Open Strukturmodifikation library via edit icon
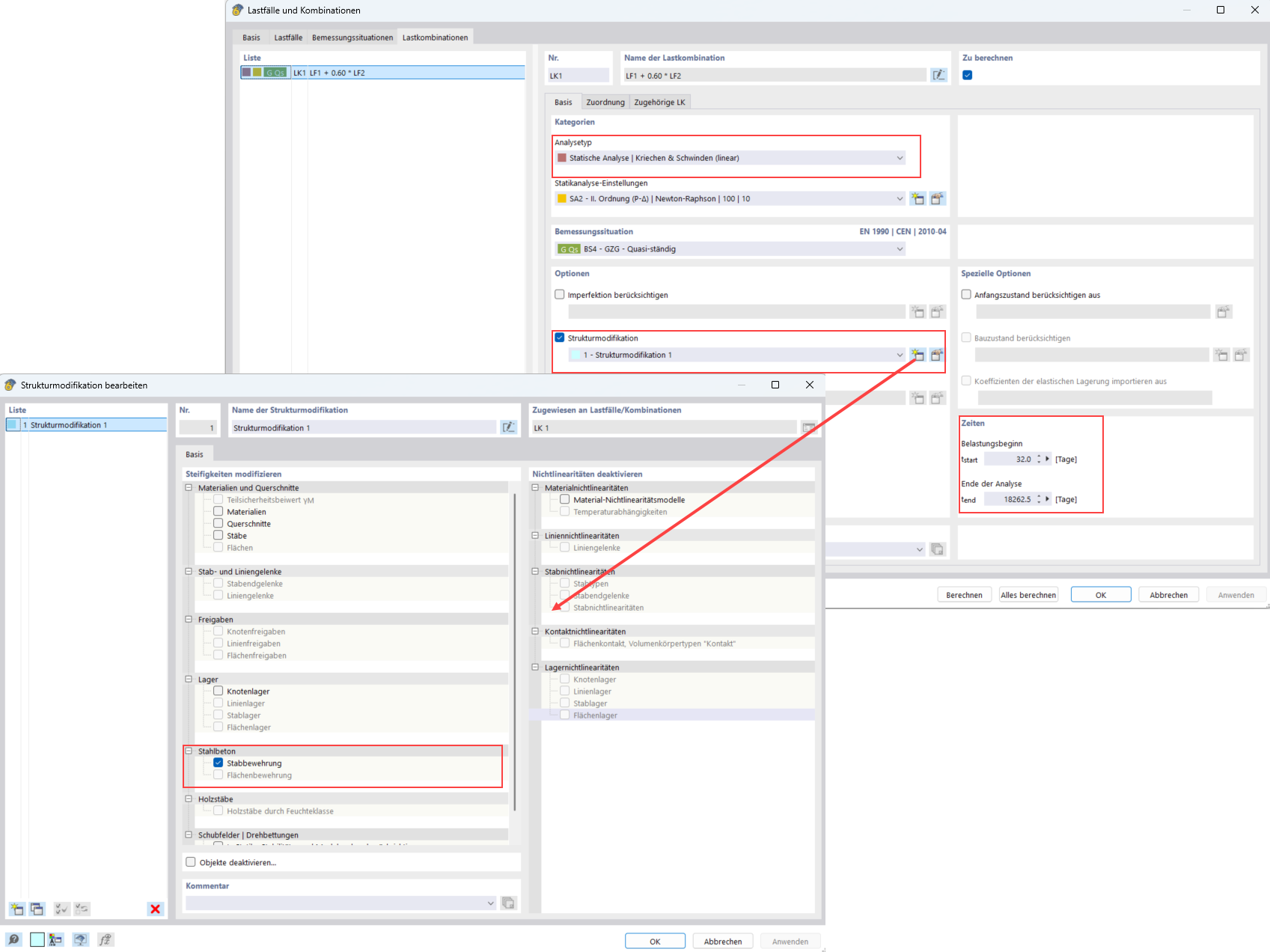The height and width of the screenshot is (952, 1270). coord(937,355)
